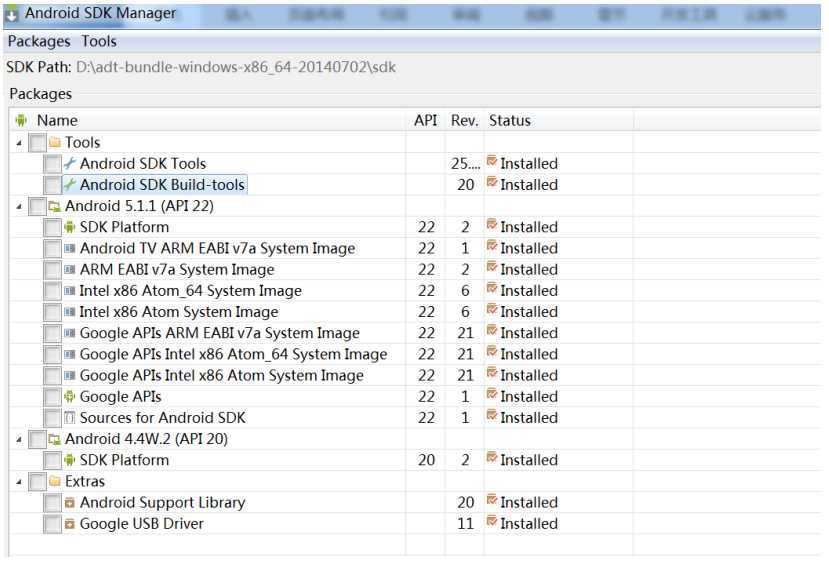
Task: Click the Google USB Driver package icon
Action: [x=70, y=524]
